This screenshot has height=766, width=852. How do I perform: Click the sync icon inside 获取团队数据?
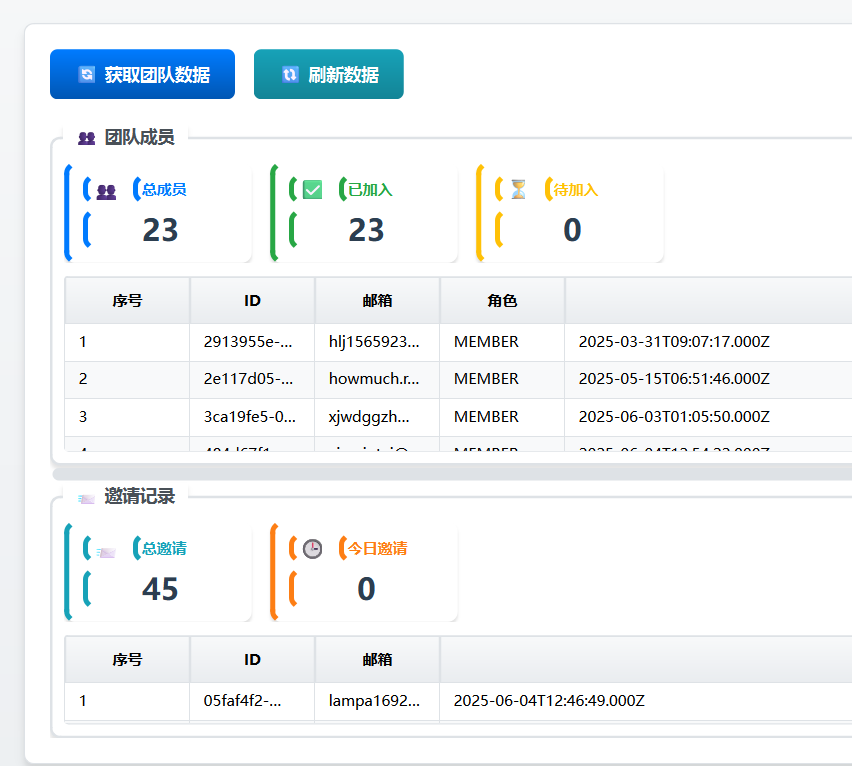click(x=87, y=74)
